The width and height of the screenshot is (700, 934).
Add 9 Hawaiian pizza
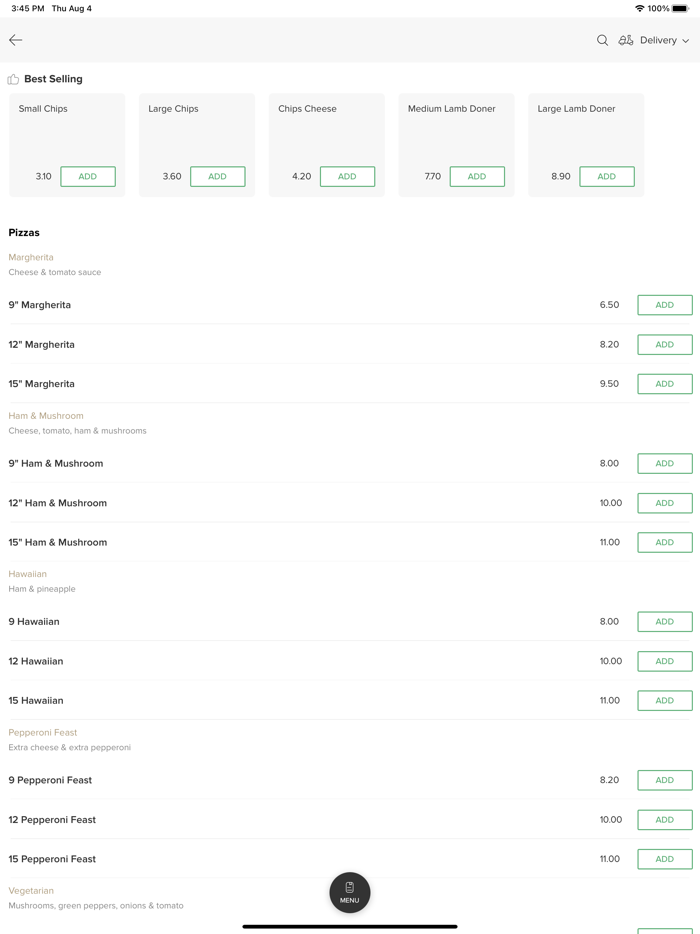tap(665, 621)
